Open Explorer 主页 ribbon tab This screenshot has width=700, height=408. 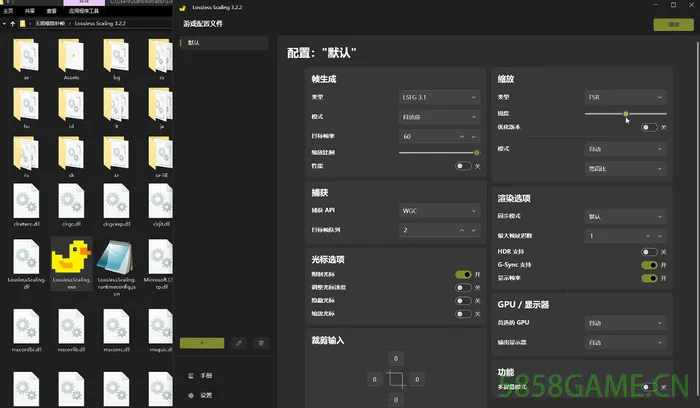pos(8,11)
